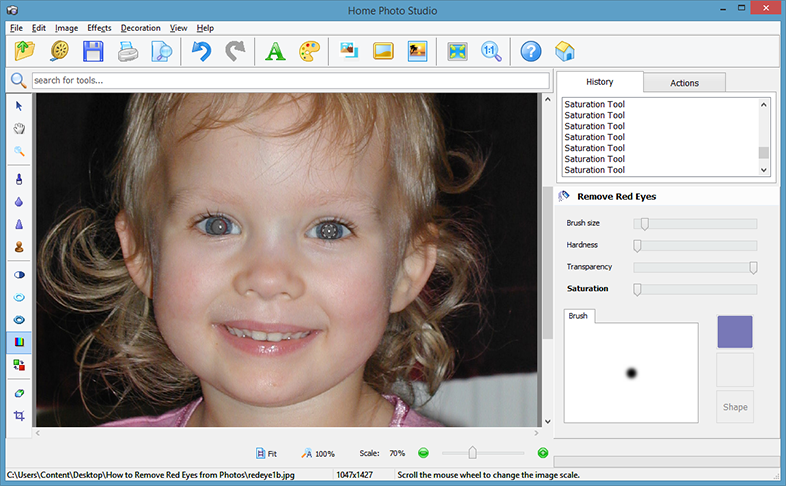This screenshot has width=786, height=486.
Task: Select the dark blue ring tool
Action: pyautogui.click(x=19, y=320)
